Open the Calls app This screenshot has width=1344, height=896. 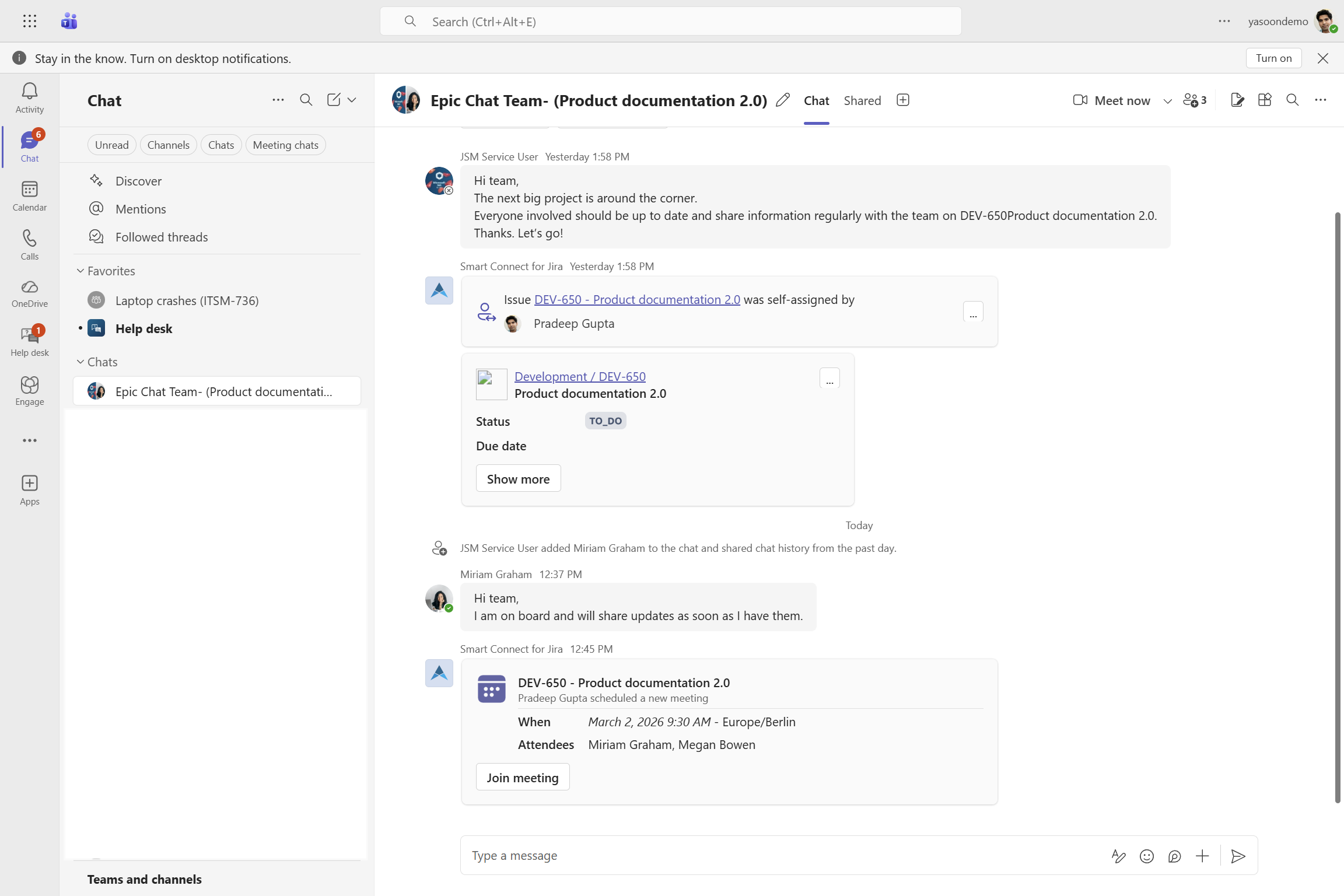(29, 245)
